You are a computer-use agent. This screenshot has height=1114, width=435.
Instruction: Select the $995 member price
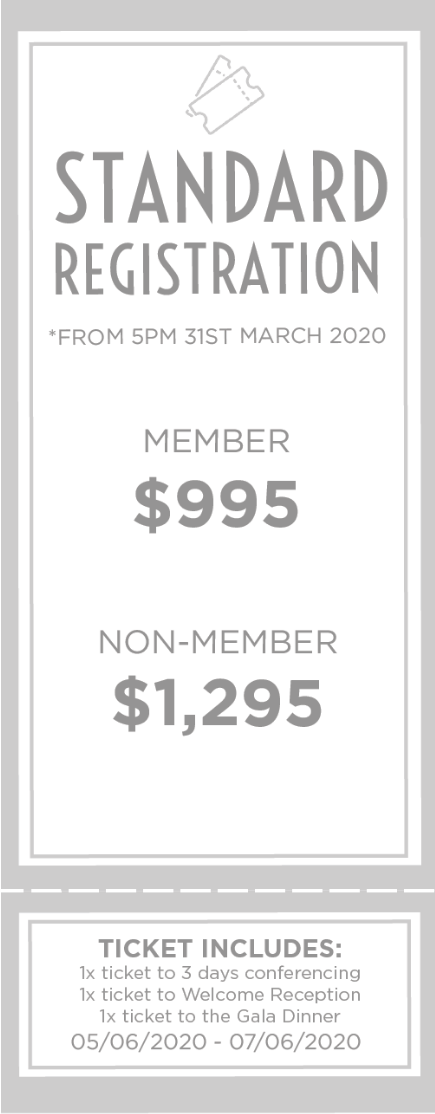click(217, 506)
